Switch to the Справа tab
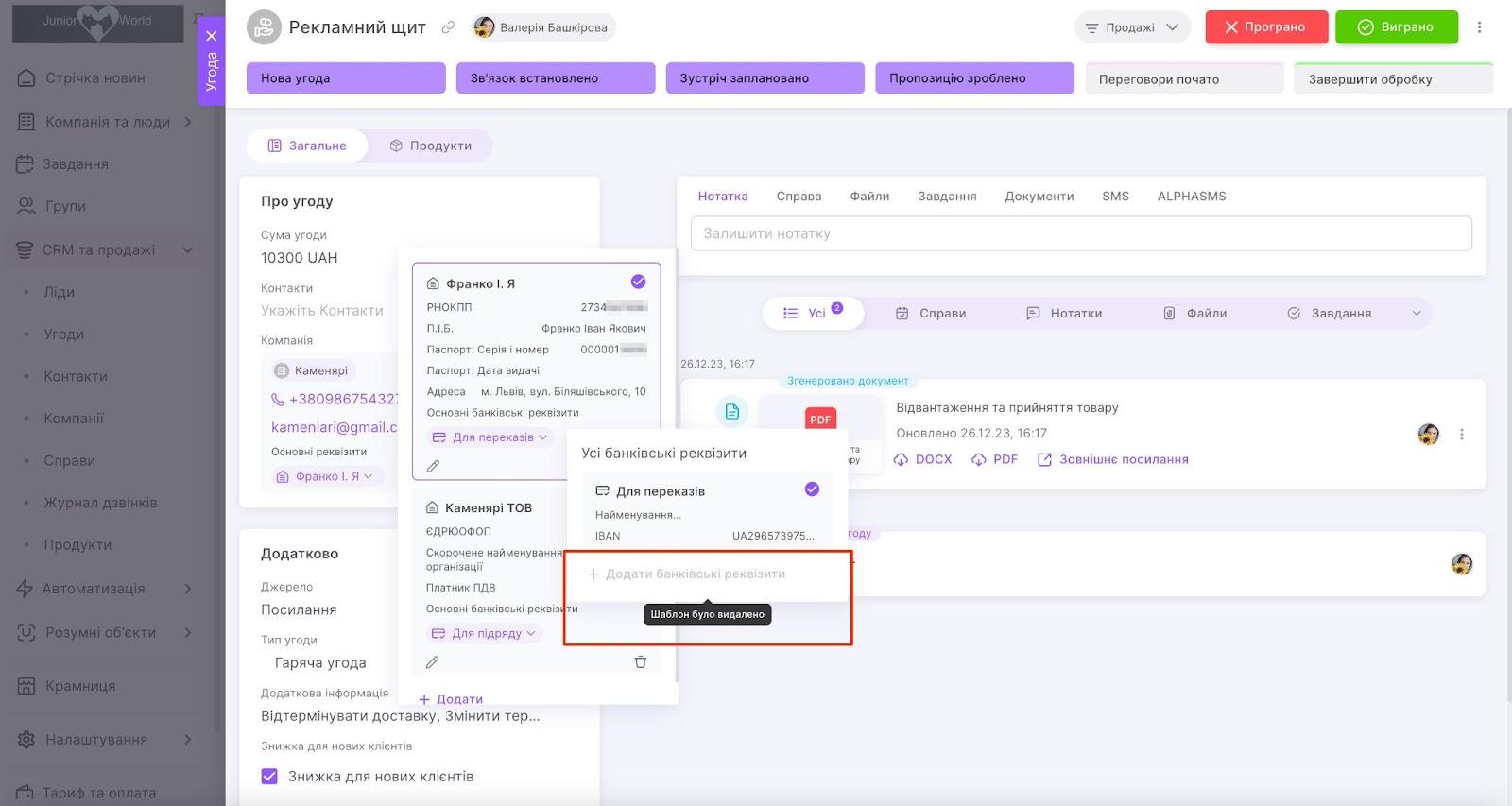 (x=799, y=197)
